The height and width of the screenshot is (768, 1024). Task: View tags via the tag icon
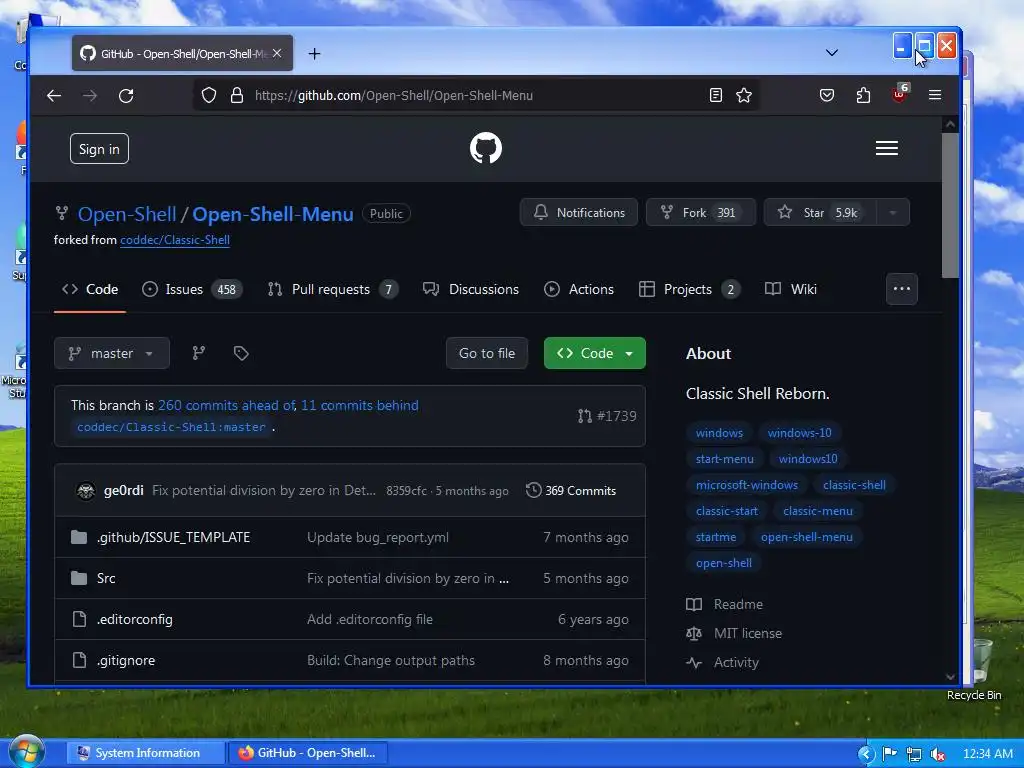pyautogui.click(x=241, y=353)
